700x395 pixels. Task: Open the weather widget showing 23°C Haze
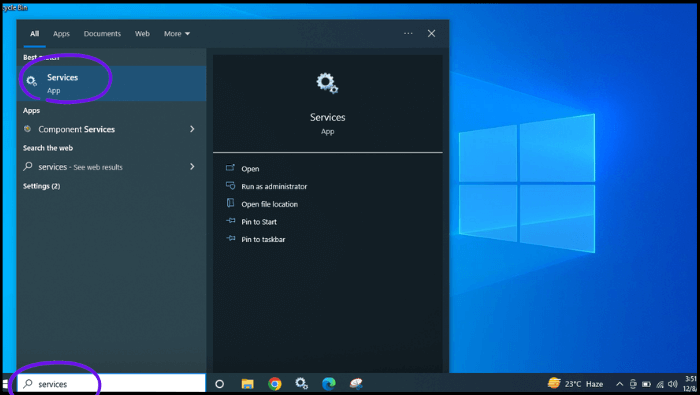pyautogui.click(x=575, y=384)
